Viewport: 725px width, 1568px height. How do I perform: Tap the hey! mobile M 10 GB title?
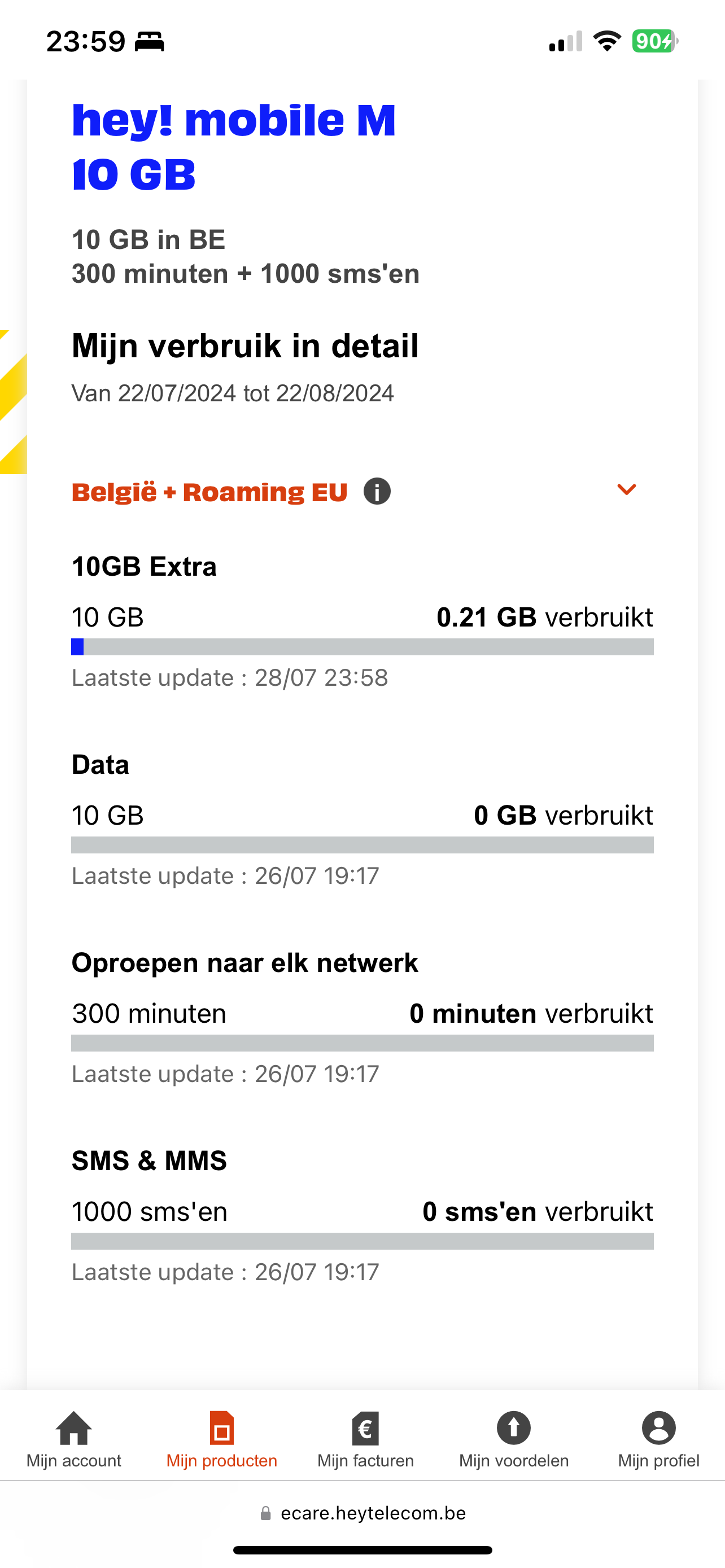point(234,147)
